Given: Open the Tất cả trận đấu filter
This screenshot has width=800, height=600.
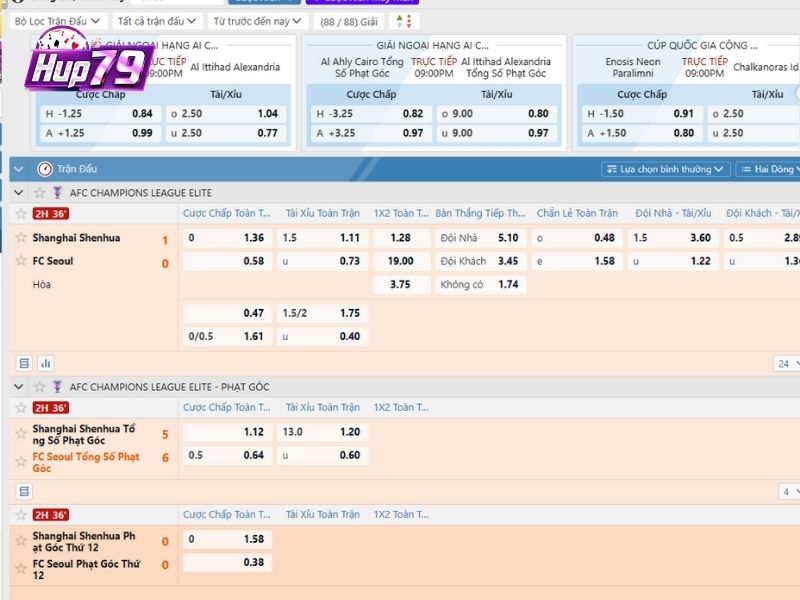Looking at the screenshot, I should tap(157, 20).
